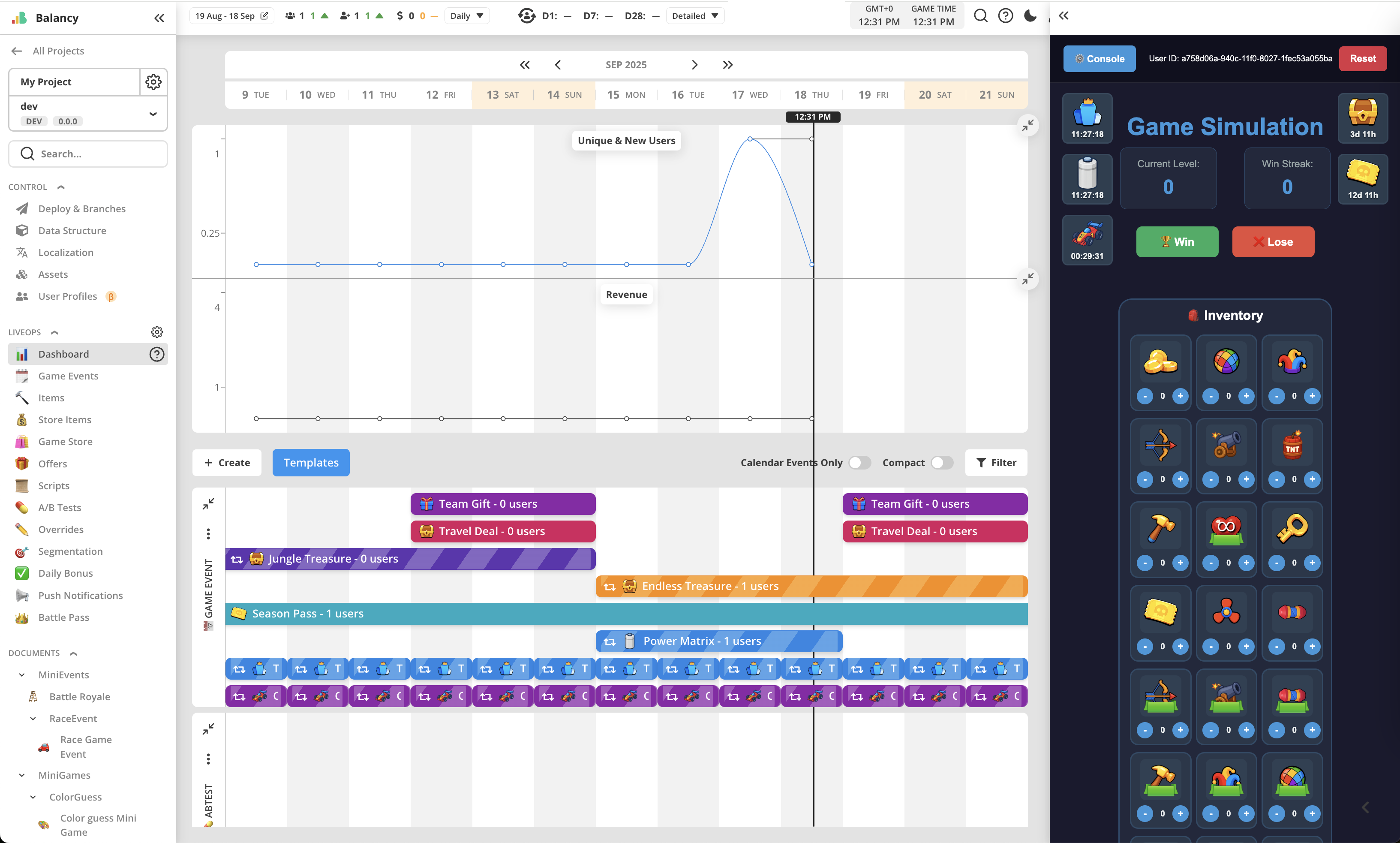Increase the coins count in Inventory
The width and height of the screenshot is (1400, 843).
[1180, 397]
